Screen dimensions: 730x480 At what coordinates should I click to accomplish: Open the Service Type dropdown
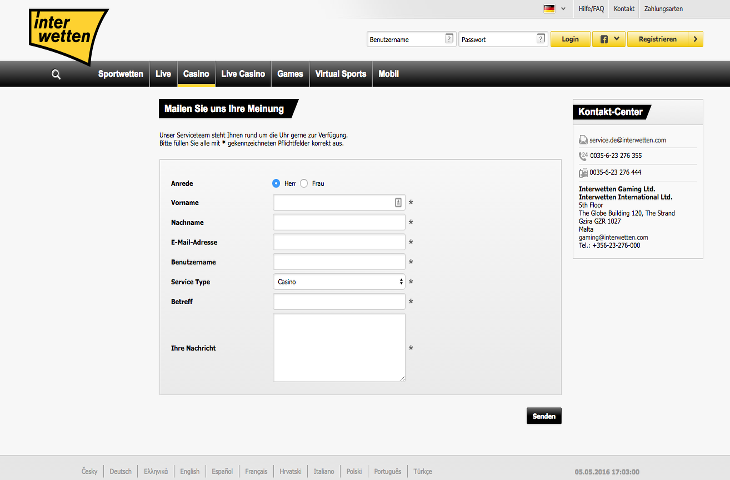coord(339,282)
